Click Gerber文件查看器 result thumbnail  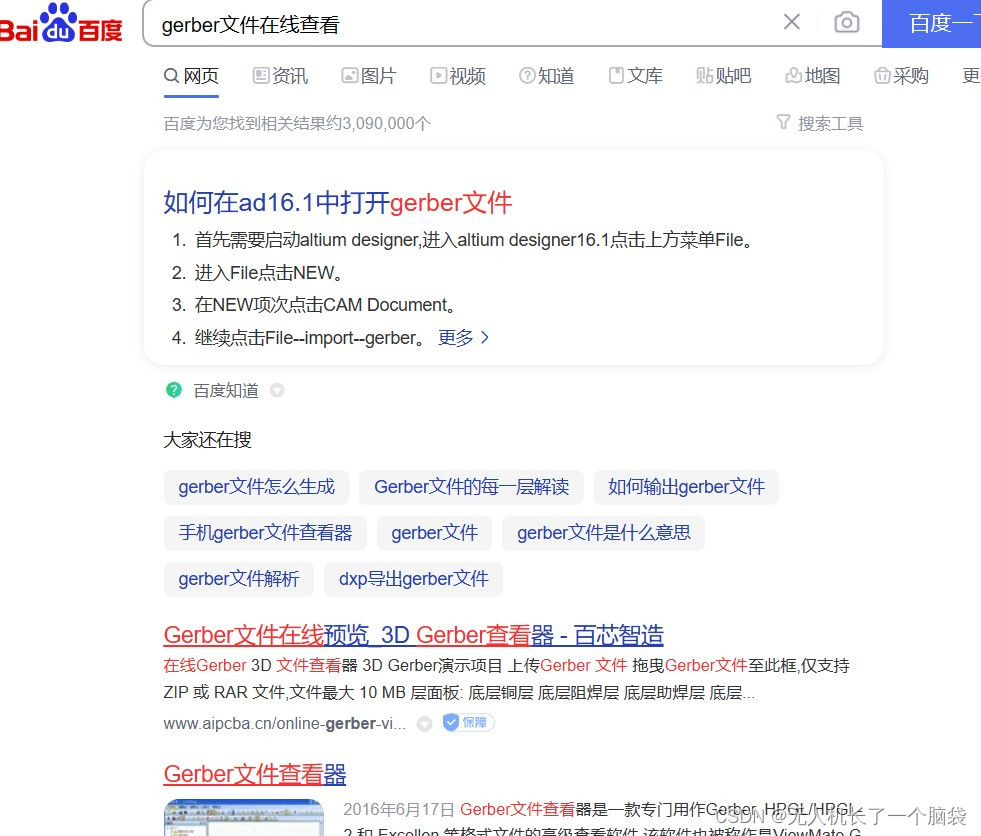[x=244, y=817]
